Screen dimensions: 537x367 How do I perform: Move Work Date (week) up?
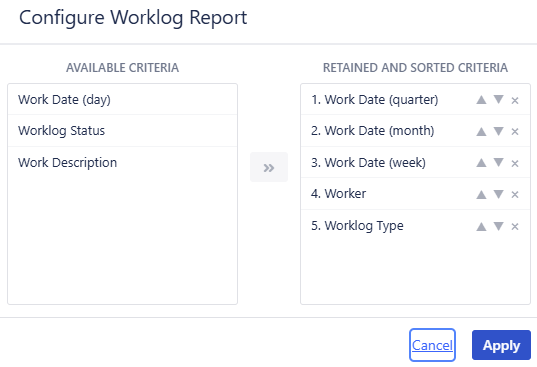tap(481, 163)
